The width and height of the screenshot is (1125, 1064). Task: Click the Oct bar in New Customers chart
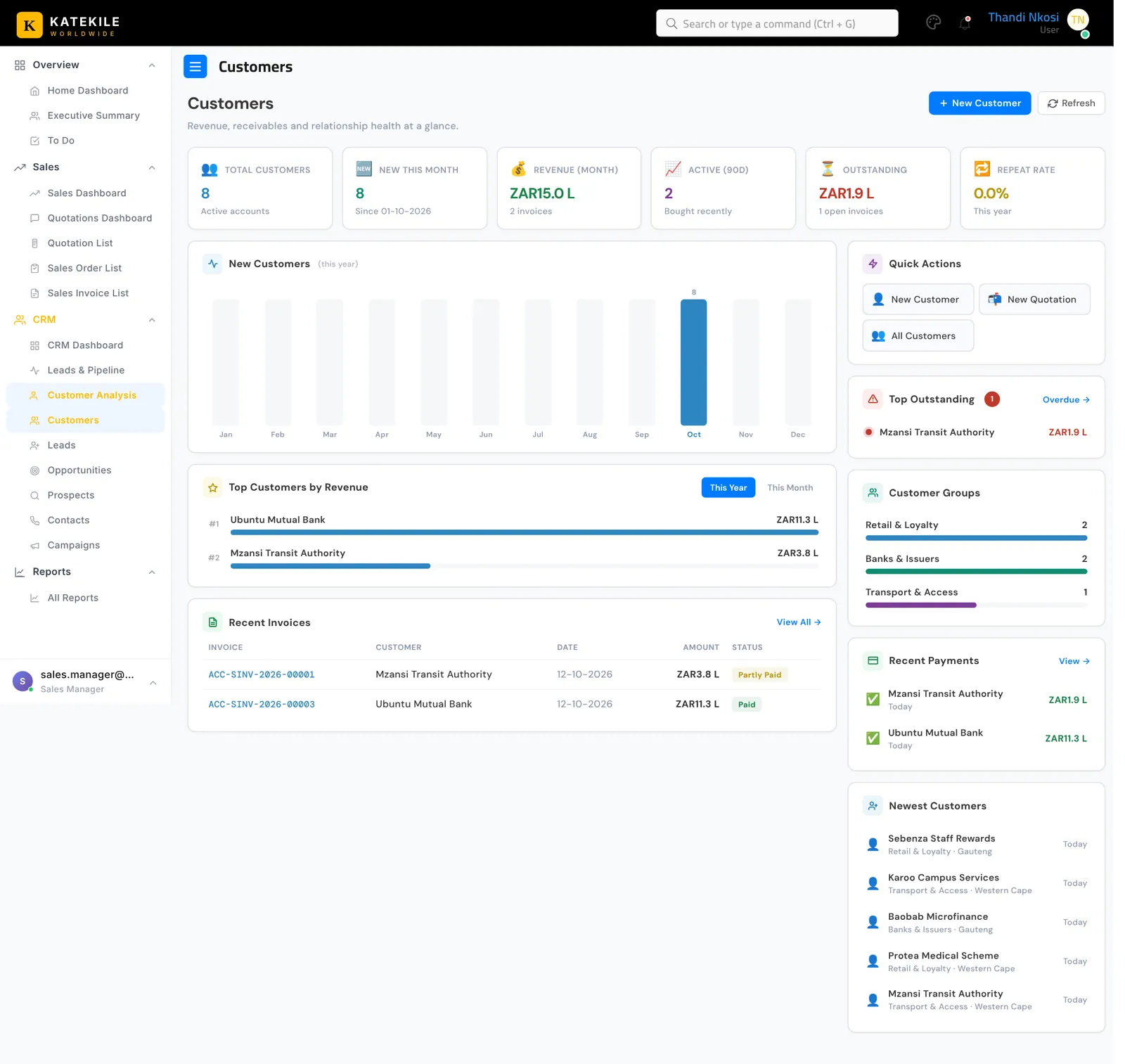[x=693, y=362]
